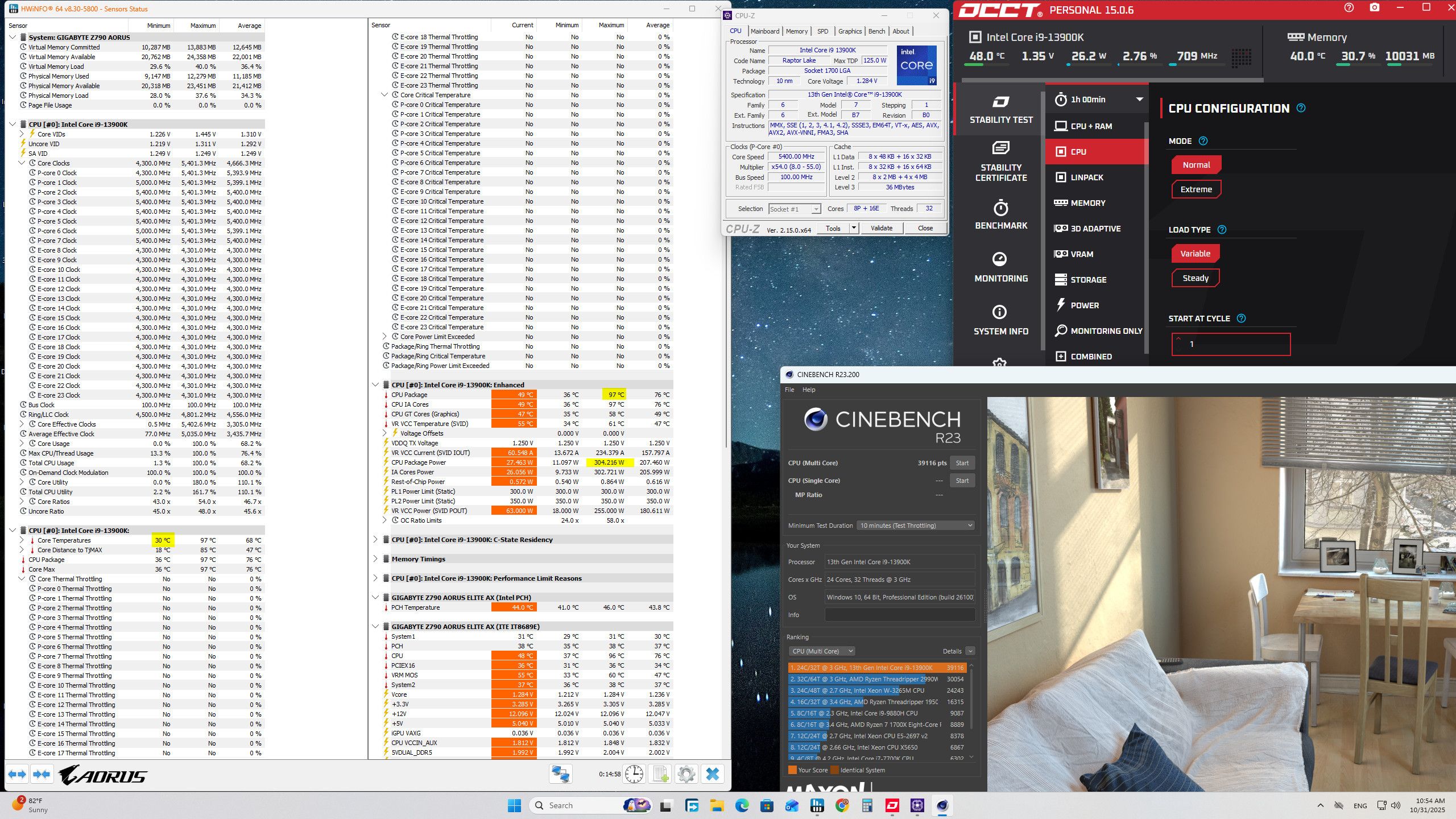Viewport: 1456px width, 819px height.
Task: Click the HWiNFO collapse columns arrows button
Action: (42, 774)
